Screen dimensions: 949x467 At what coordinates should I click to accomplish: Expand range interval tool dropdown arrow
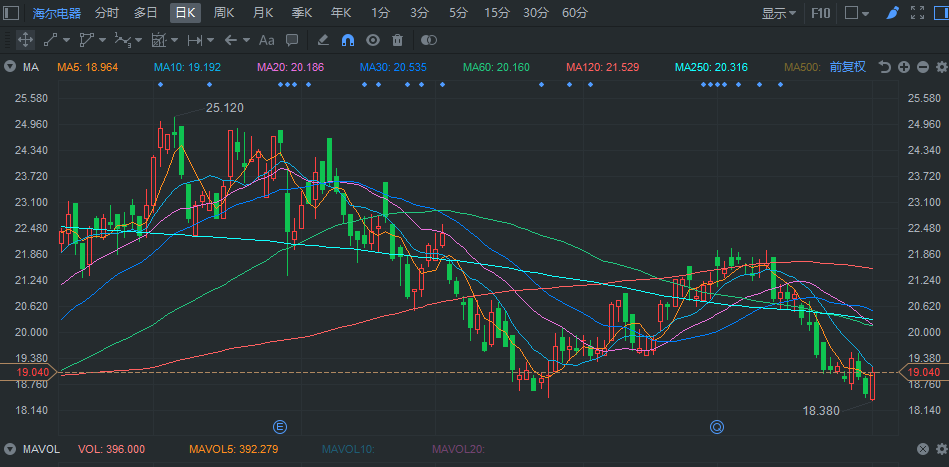pyautogui.click(x=210, y=41)
